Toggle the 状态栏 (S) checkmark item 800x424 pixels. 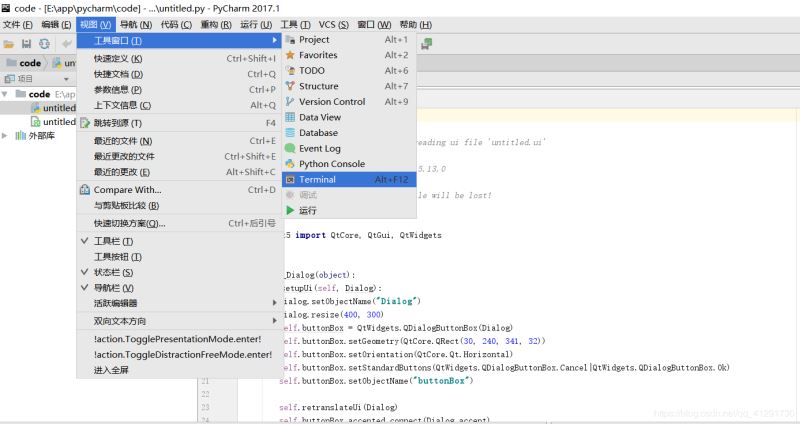pyautogui.click(x=180, y=272)
